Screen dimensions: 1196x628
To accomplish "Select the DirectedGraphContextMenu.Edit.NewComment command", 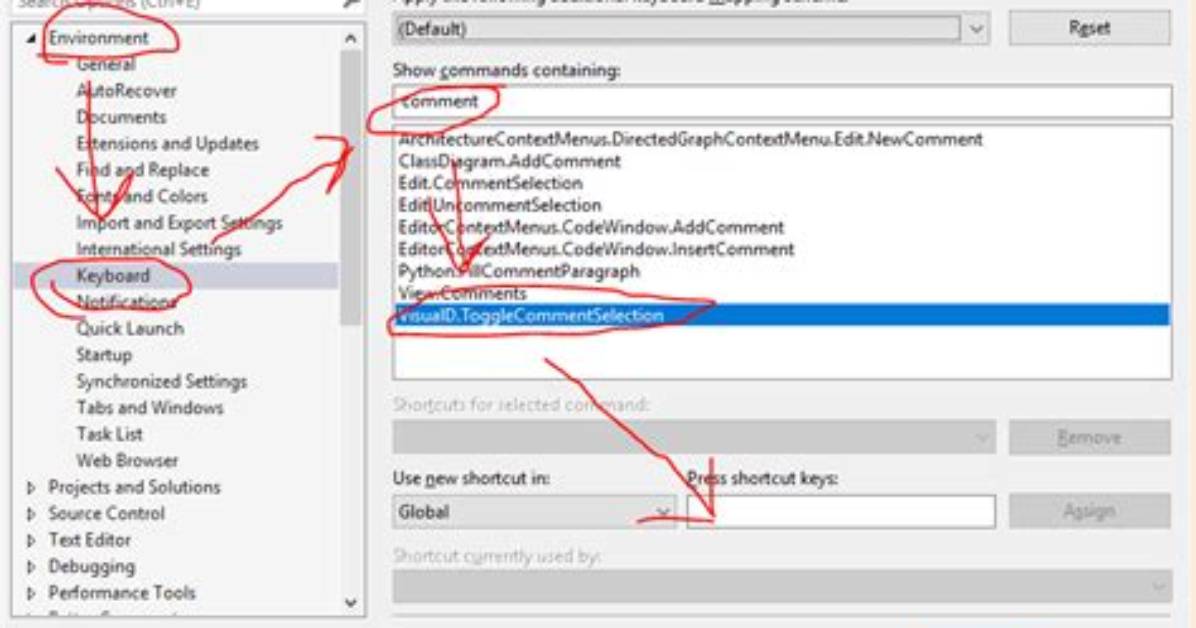I will (x=690, y=140).
